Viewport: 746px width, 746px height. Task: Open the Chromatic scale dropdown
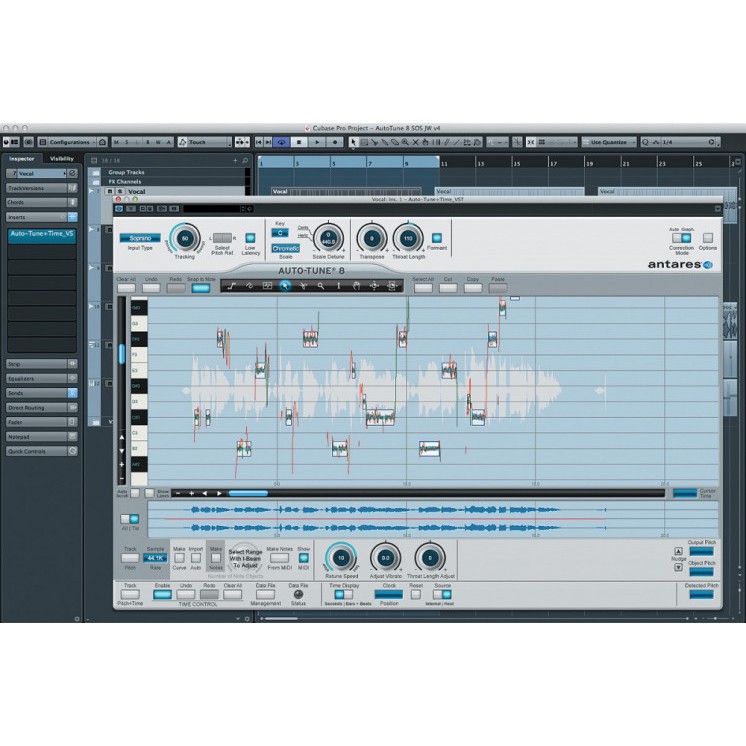pos(286,248)
